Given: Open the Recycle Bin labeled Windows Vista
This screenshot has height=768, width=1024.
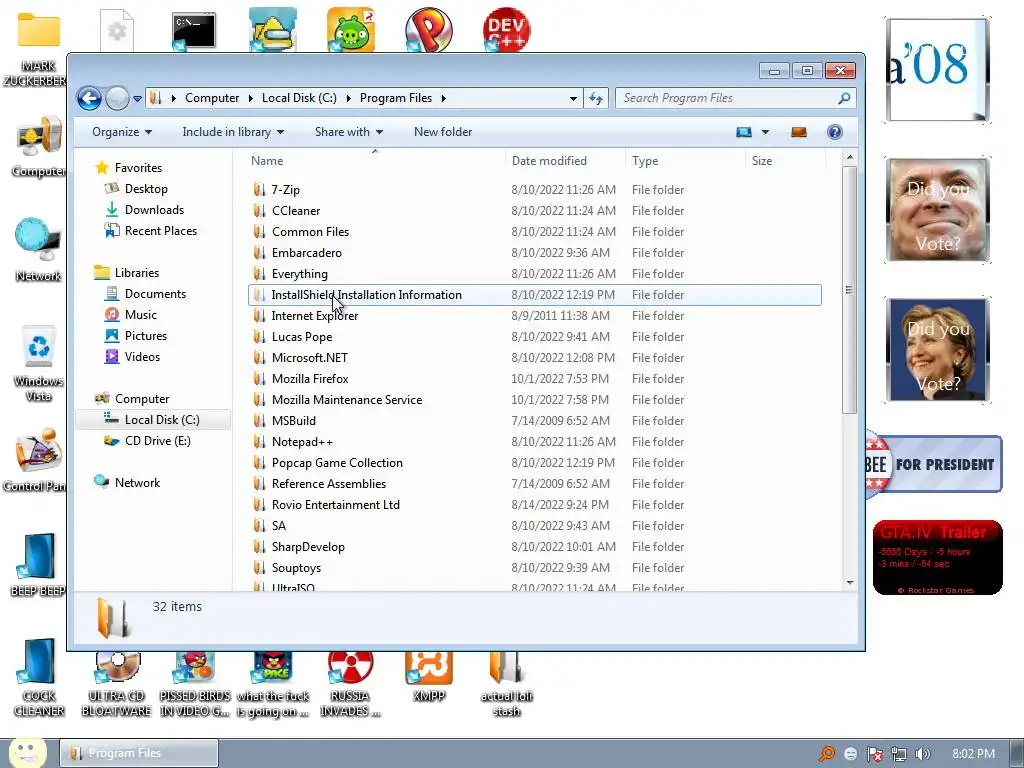Looking at the screenshot, I should (x=39, y=363).
